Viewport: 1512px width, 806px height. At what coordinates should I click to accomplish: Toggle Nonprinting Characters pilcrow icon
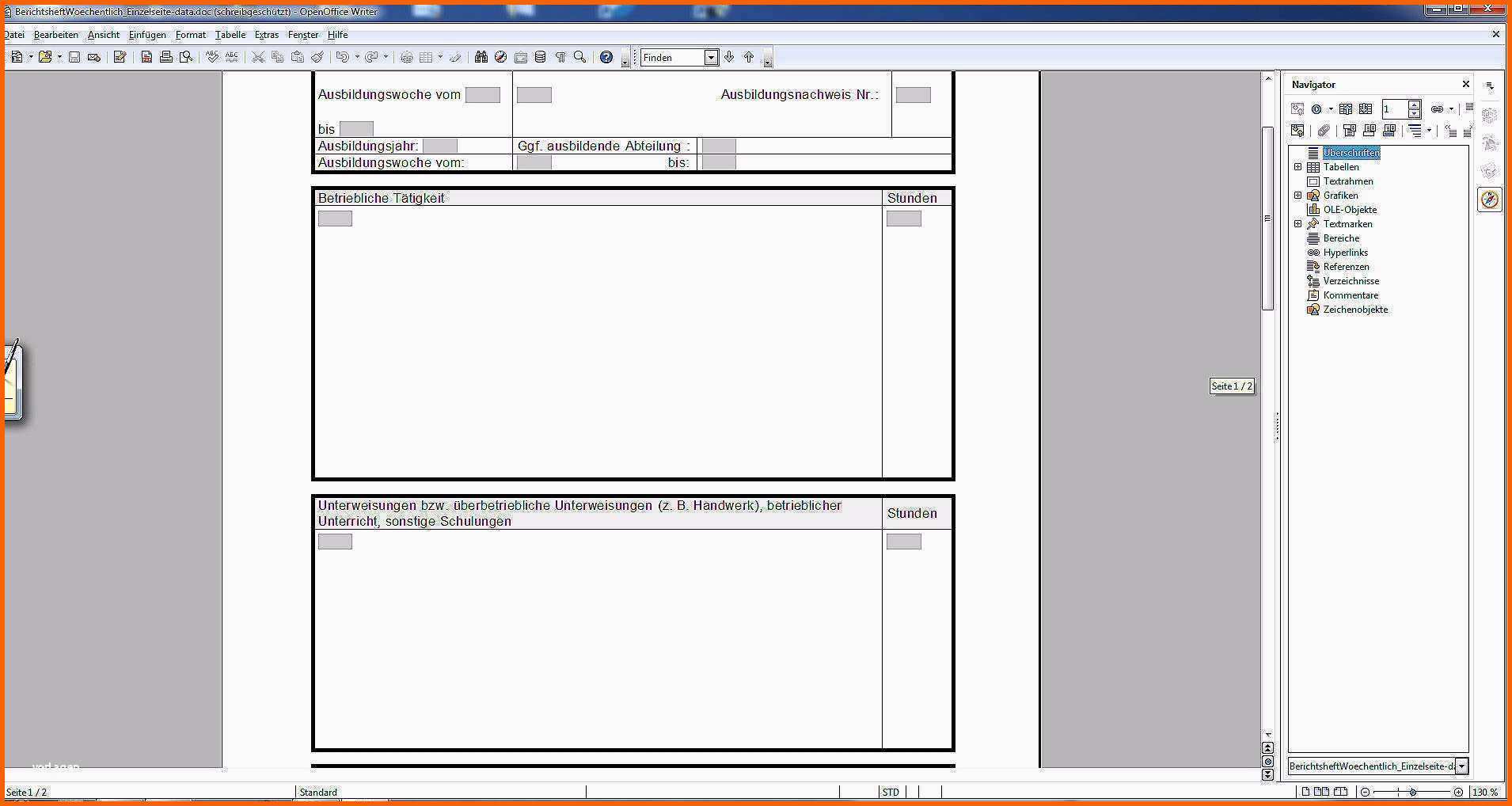point(560,57)
